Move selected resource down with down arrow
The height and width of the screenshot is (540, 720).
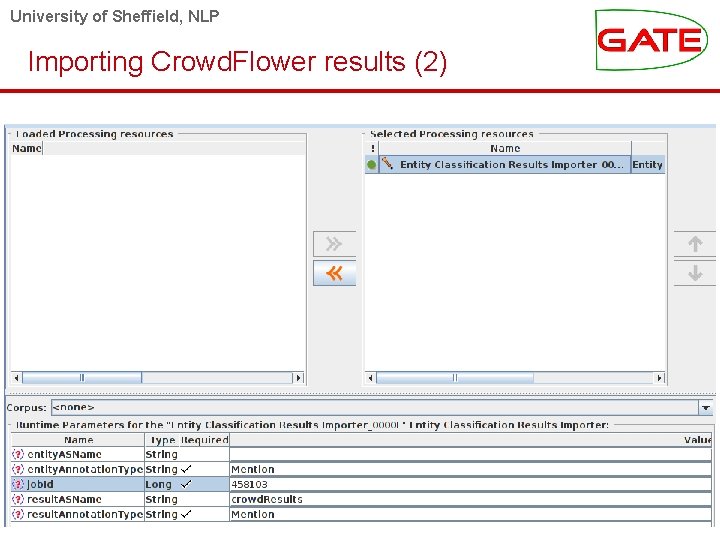point(695,273)
